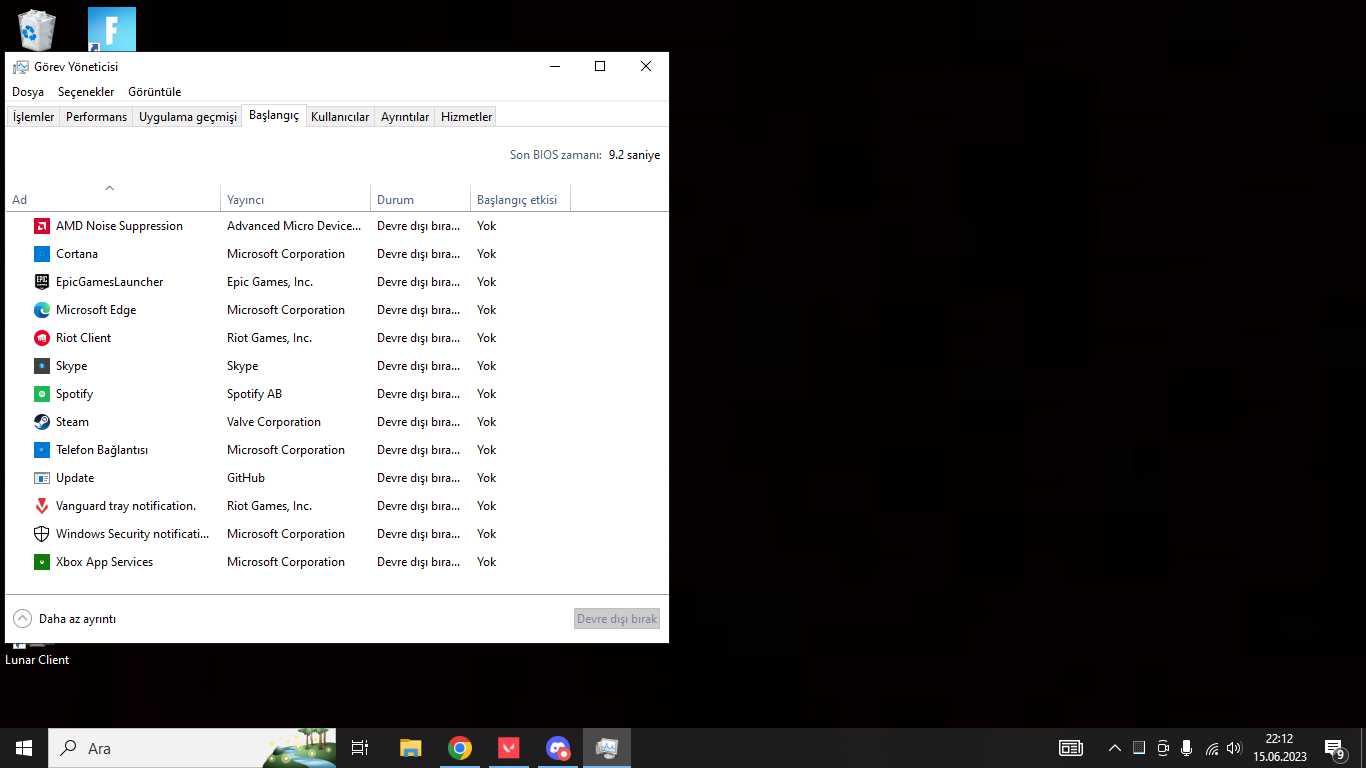Open the Valorant icon on the taskbar
Screen dimensions: 1366x768
pyautogui.click(x=509, y=748)
